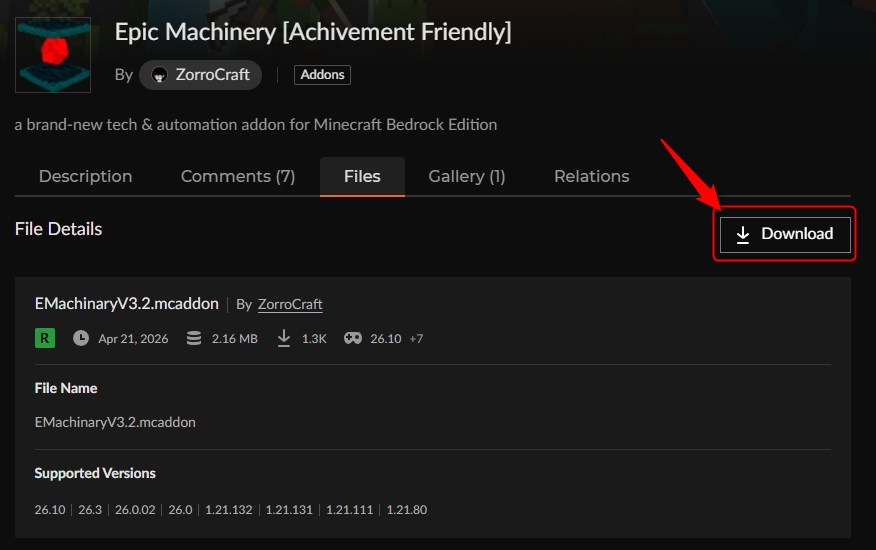The height and width of the screenshot is (550, 876).
Task: Click the EMachinaryV3.2.mcaddon file title
Action: (x=126, y=303)
